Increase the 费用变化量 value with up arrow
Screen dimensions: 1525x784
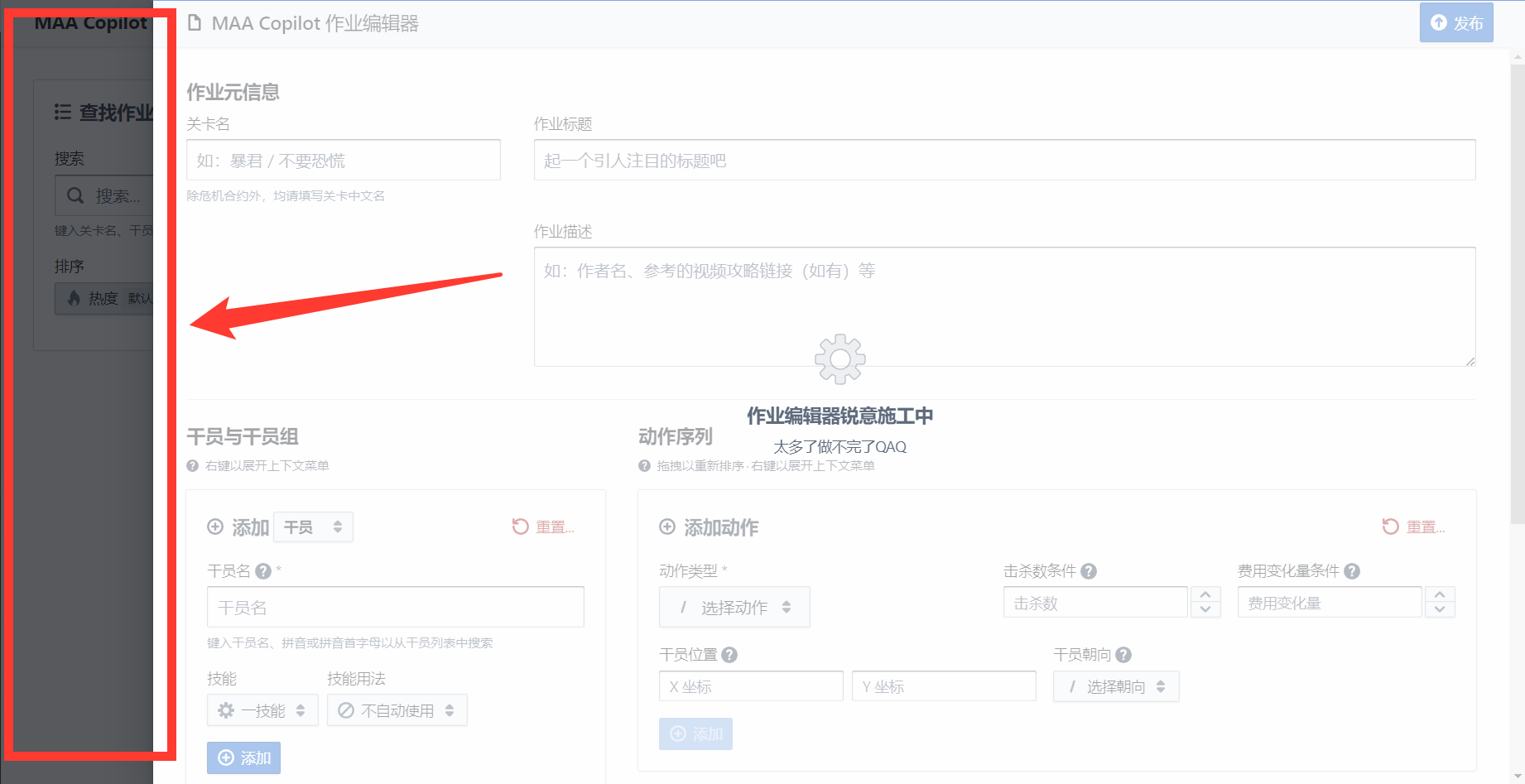click(x=1440, y=595)
